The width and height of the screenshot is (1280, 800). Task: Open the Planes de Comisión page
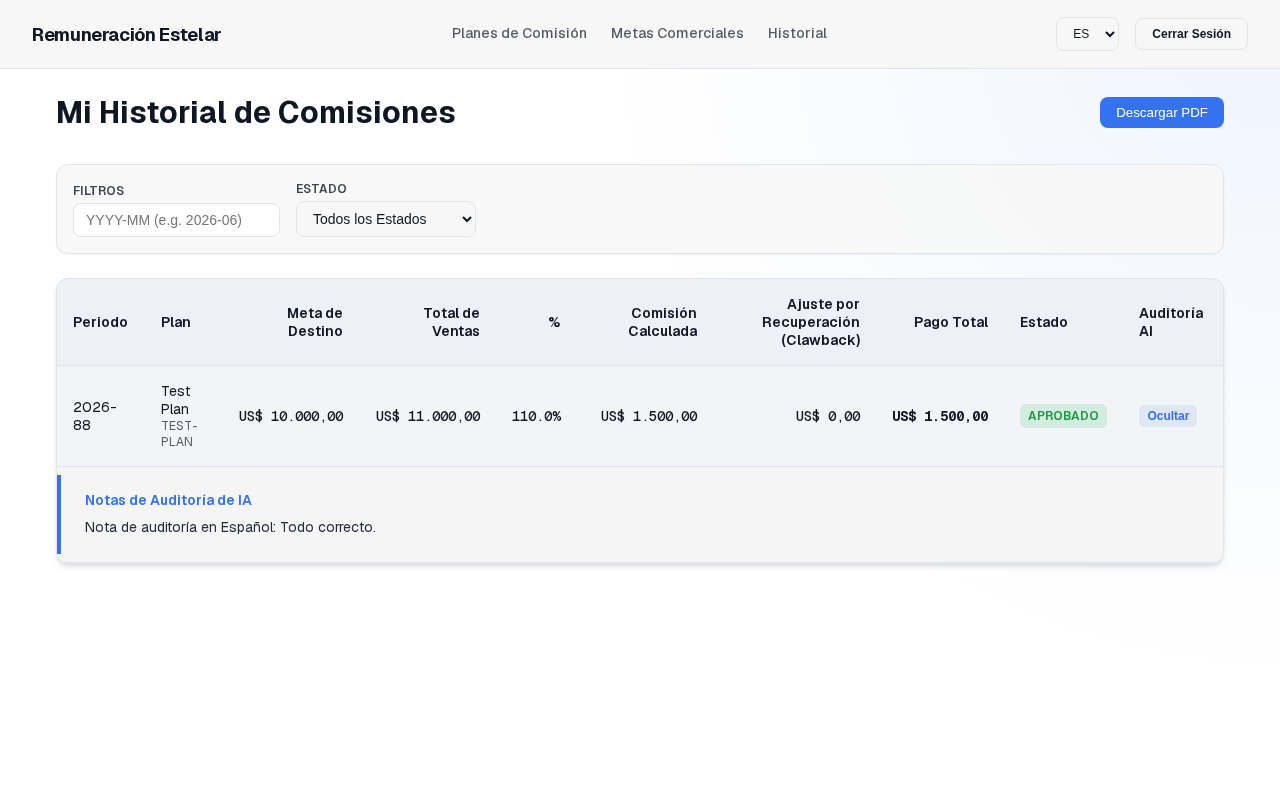[x=519, y=33]
